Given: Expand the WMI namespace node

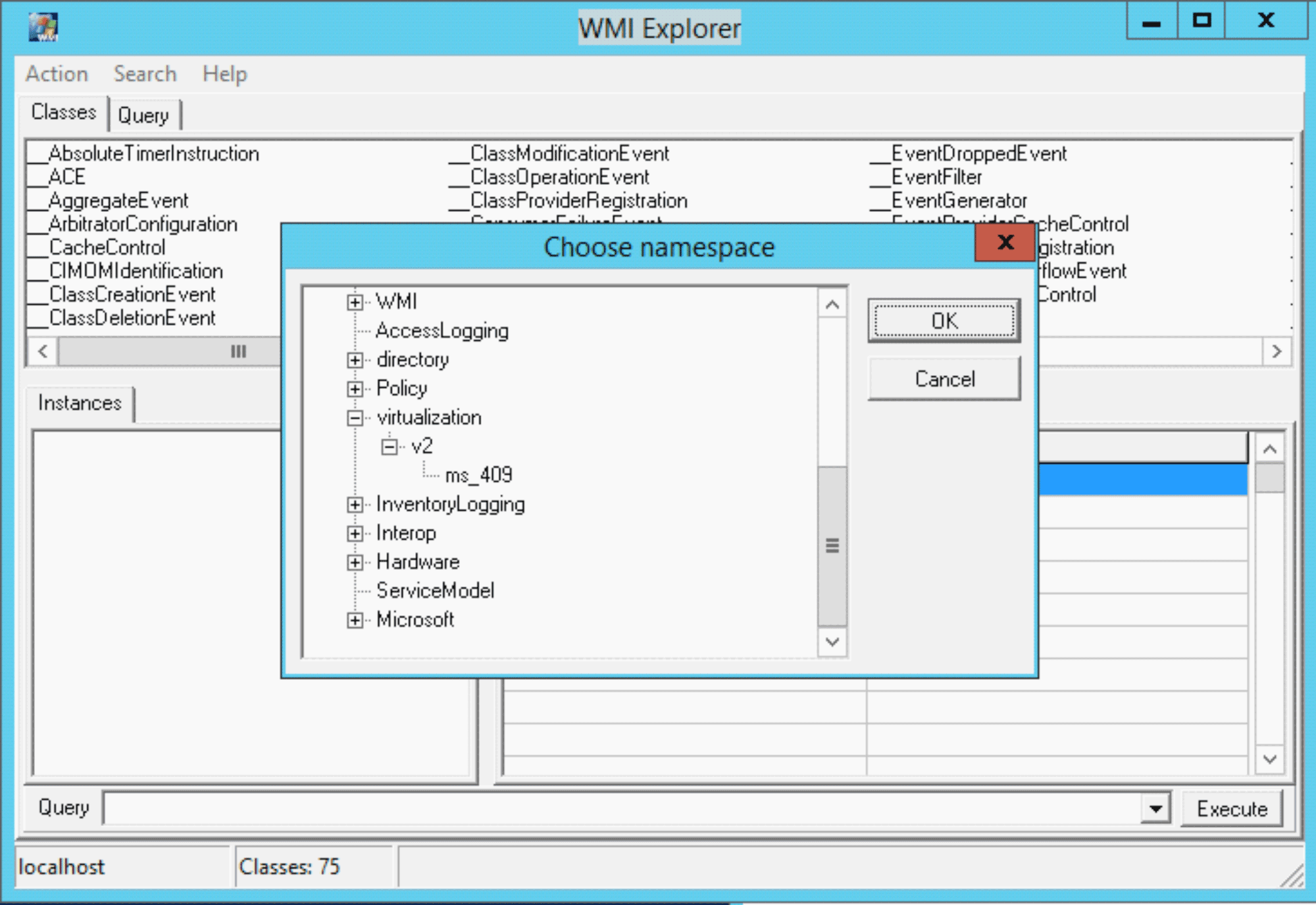Looking at the screenshot, I should coord(355,302).
